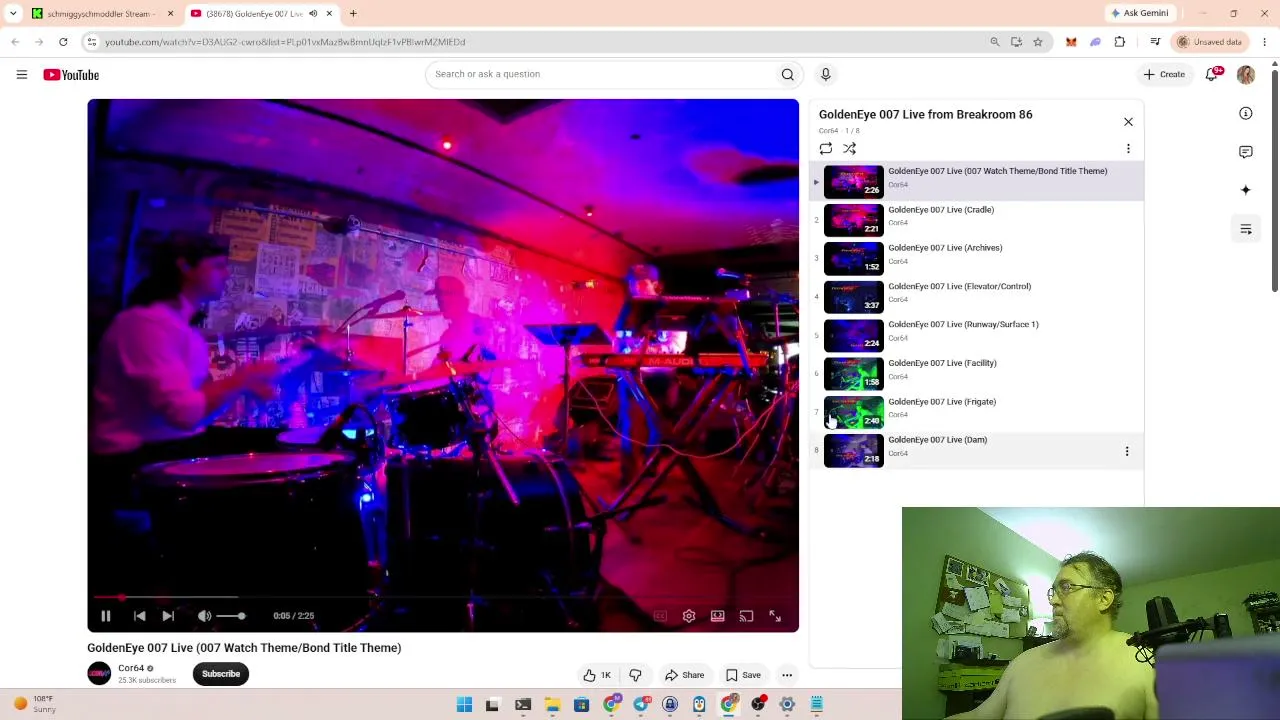Open the browser tab search dropdown arrow
The width and height of the screenshot is (1280, 720).
[x=13, y=14]
